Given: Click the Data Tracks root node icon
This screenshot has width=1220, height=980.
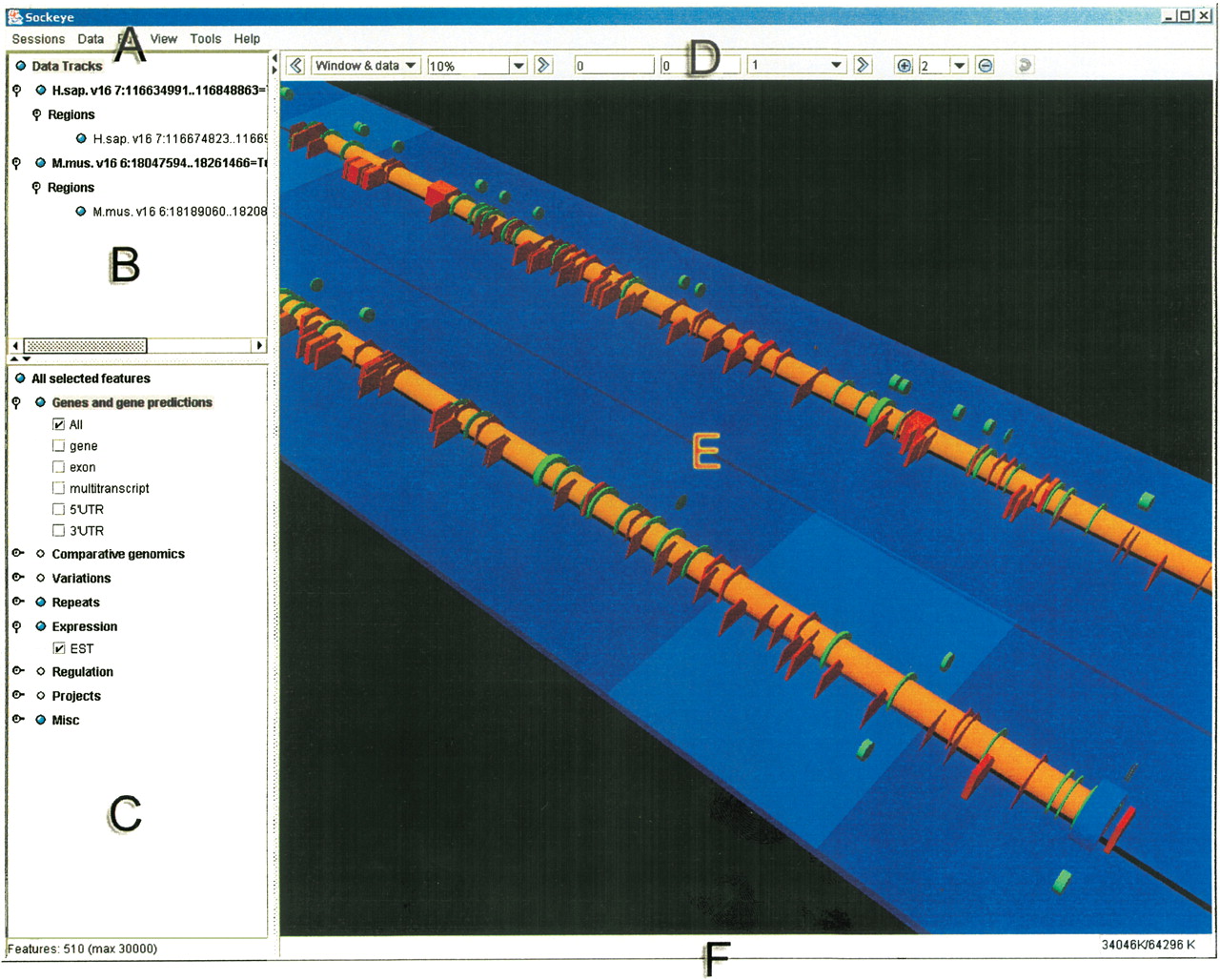Looking at the screenshot, I should tap(21, 66).
